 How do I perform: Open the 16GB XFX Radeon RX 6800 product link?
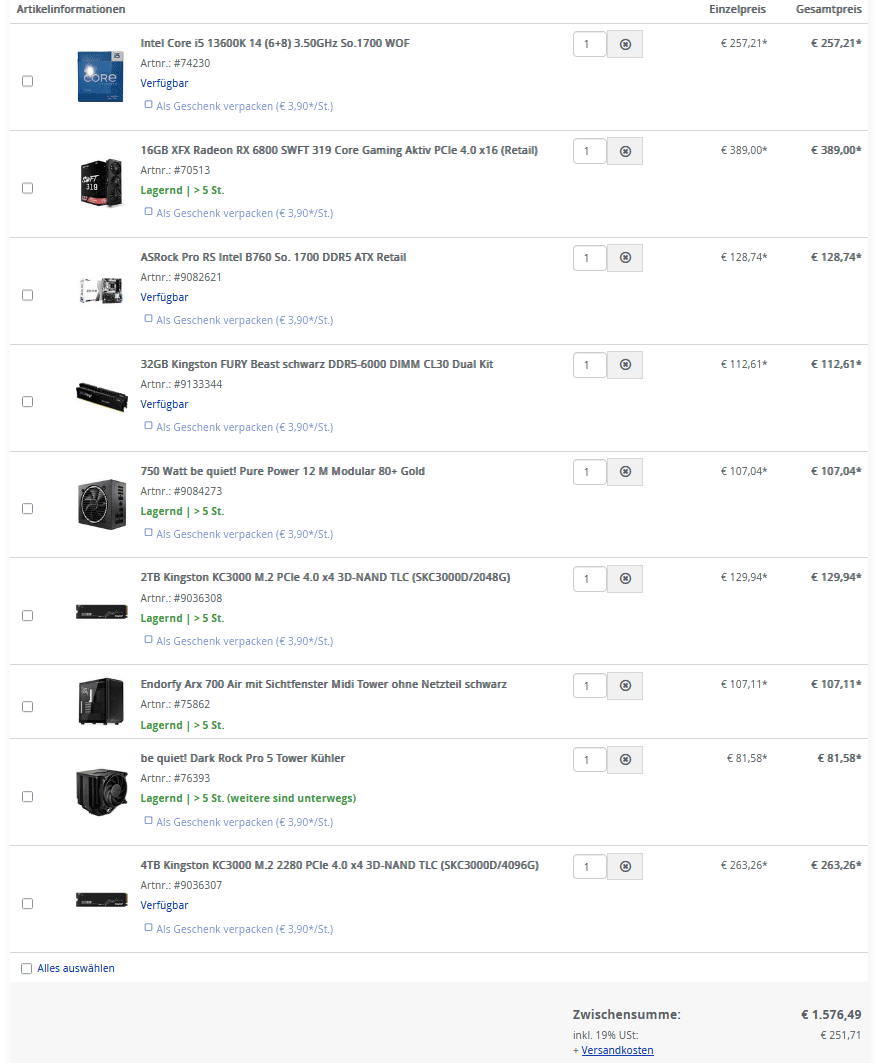coord(339,151)
